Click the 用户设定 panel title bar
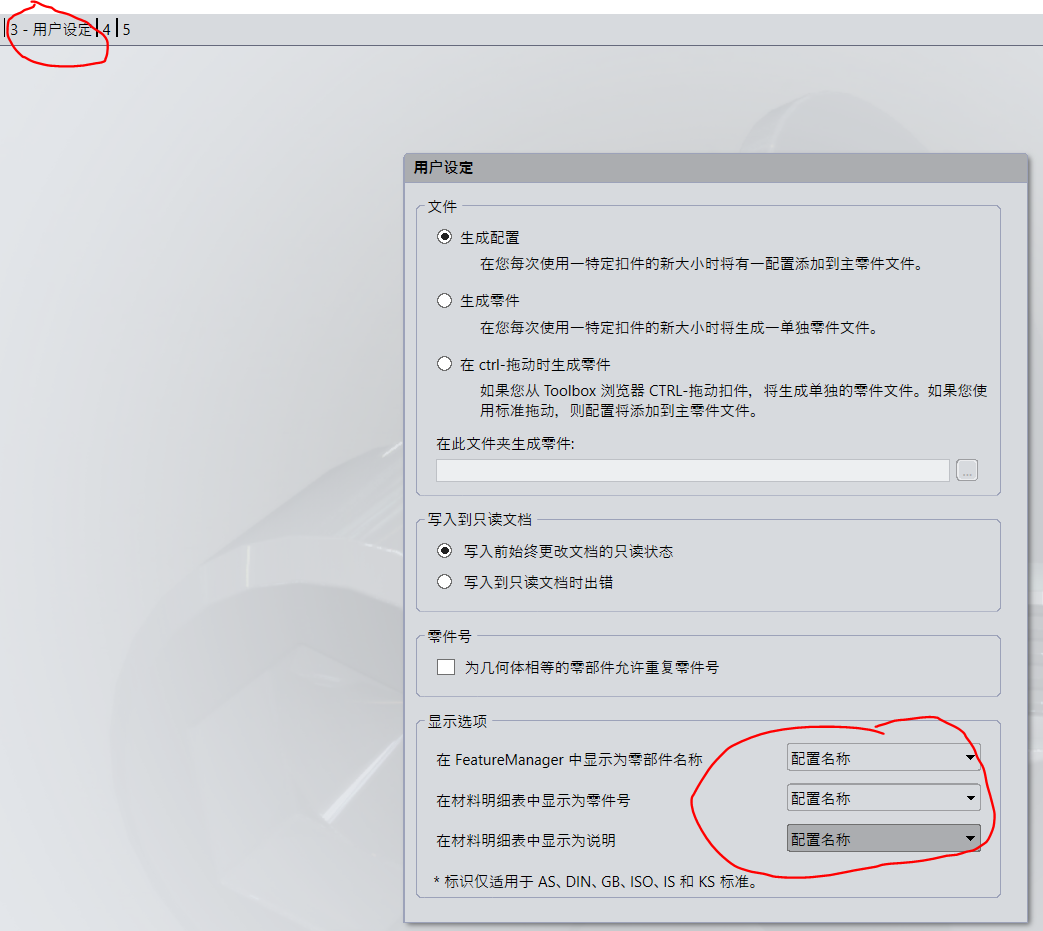1043x931 pixels. coord(716,168)
